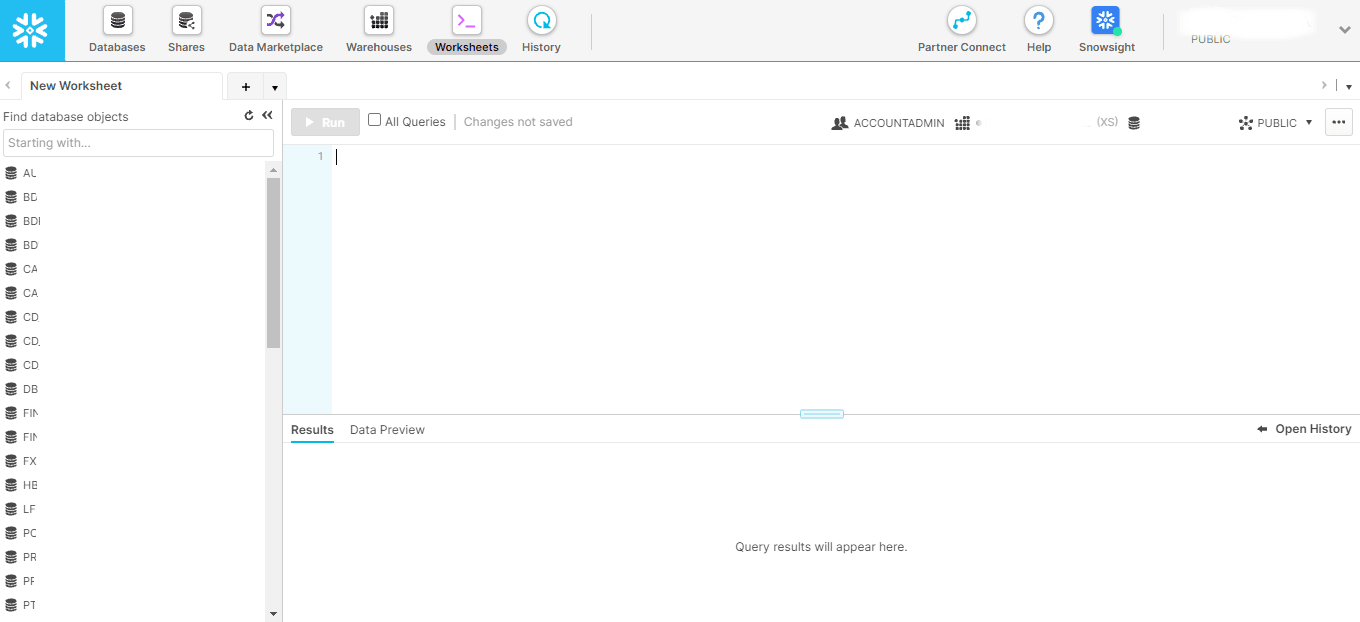
Task: Click the Shares icon
Action: (186, 21)
